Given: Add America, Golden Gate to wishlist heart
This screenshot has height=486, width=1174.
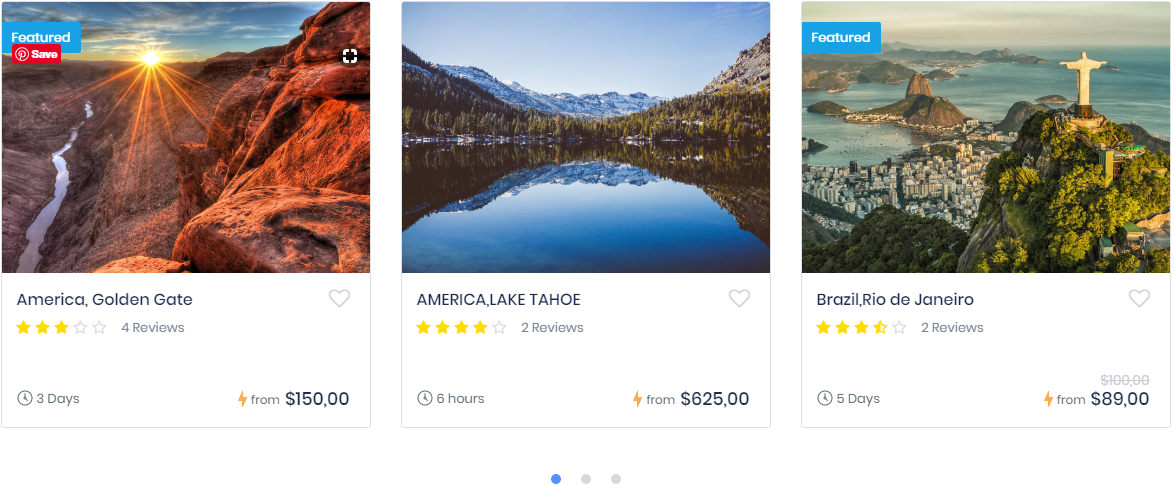Looking at the screenshot, I should click(x=340, y=298).
